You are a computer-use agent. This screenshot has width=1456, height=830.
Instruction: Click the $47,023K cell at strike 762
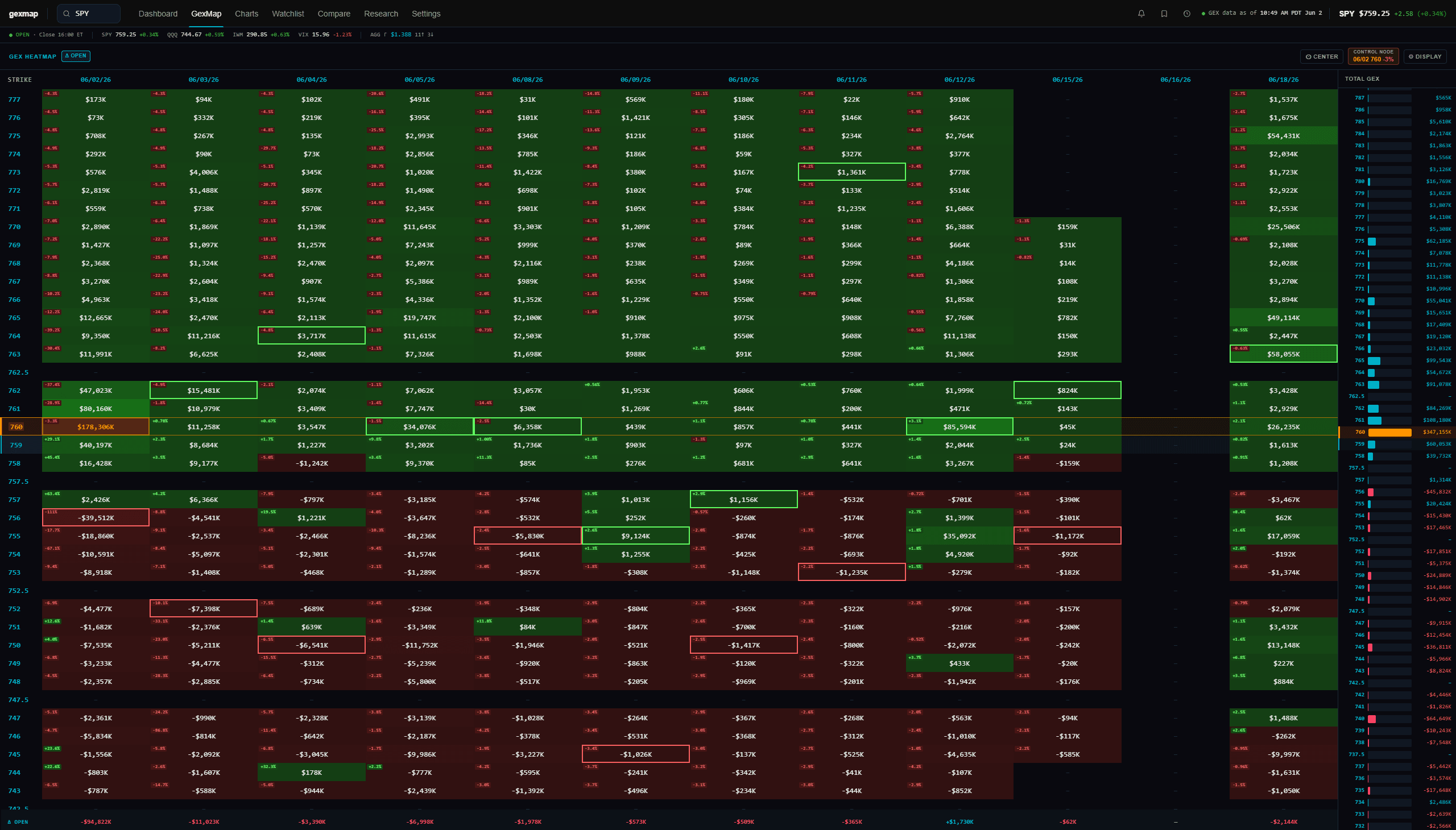96,391
